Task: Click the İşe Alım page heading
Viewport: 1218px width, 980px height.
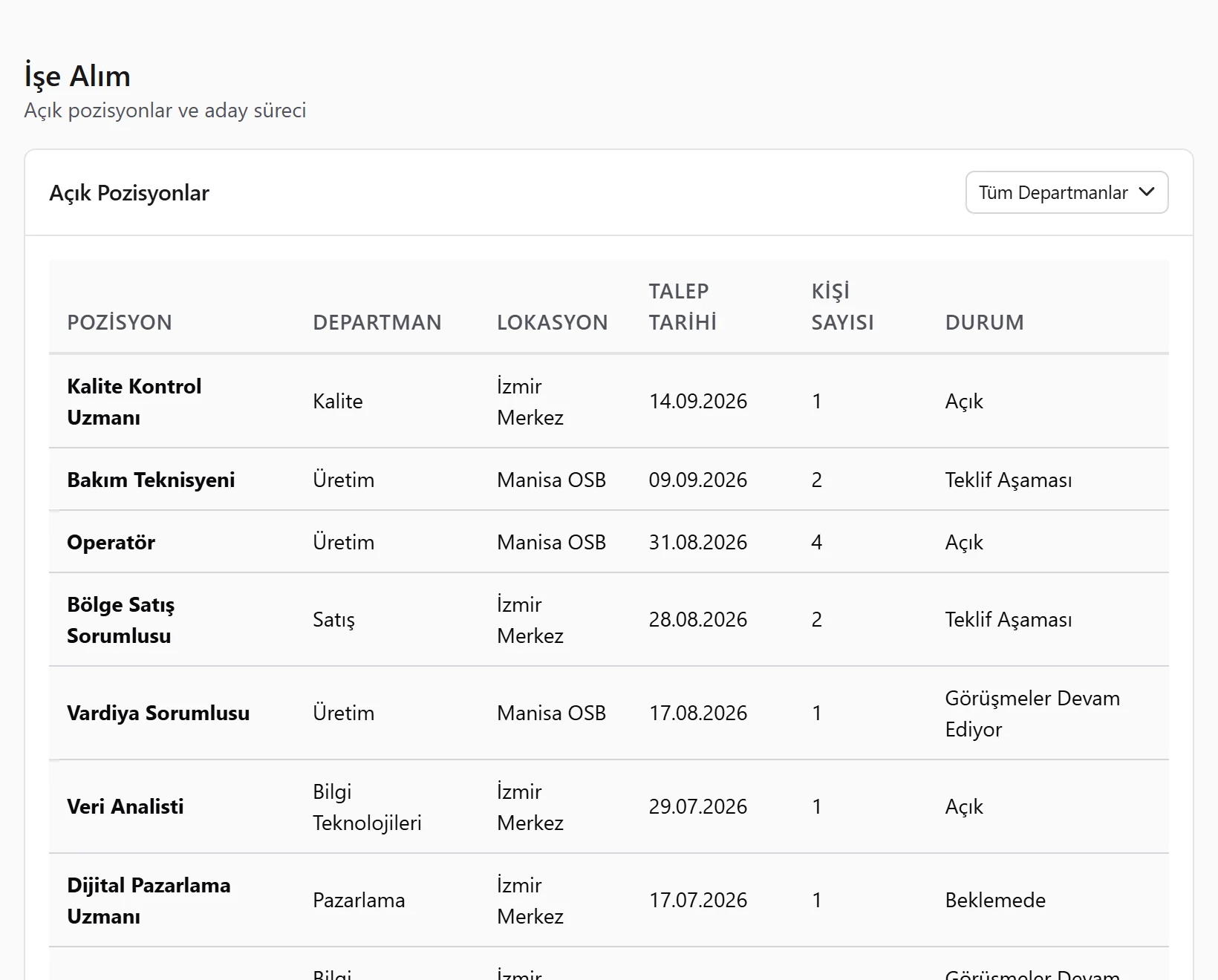Action: coord(77,76)
